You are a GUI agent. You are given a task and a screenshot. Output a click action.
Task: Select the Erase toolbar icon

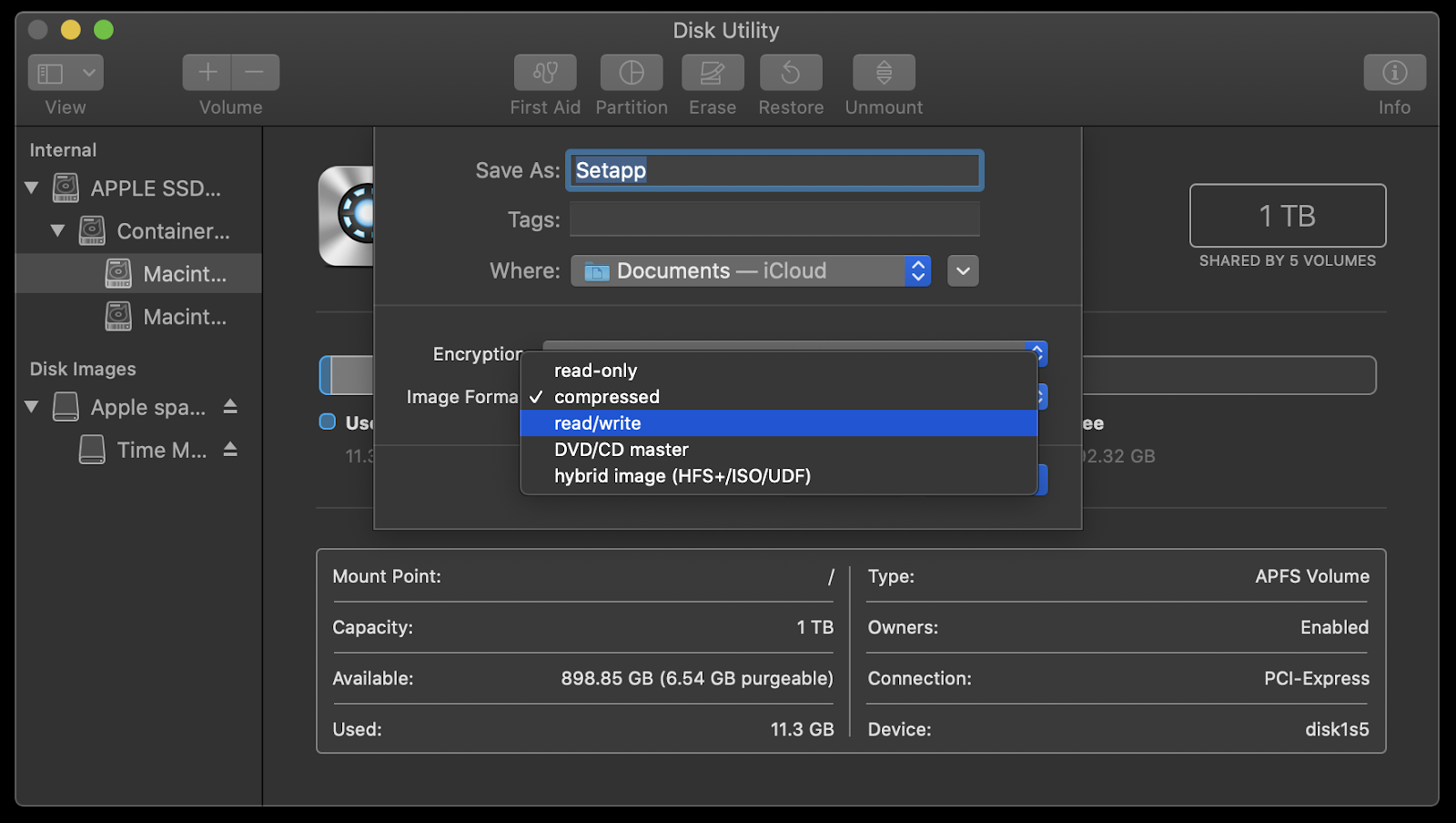pos(713,73)
